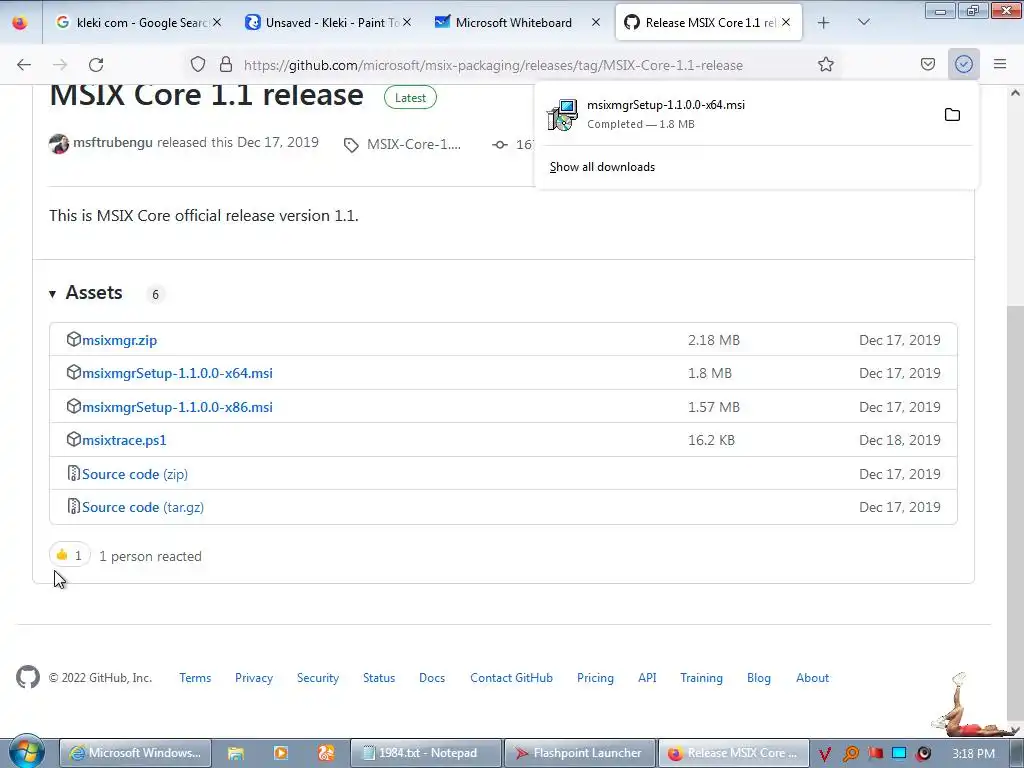Image resolution: width=1024 pixels, height=768 pixels.
Task: Click the zip file icon beside Source code (tar.gz)
Action: click(74, 506)
